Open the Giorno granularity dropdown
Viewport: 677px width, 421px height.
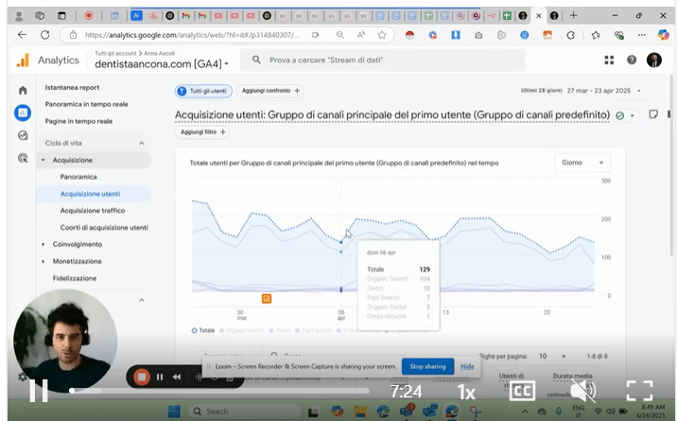(582, 163)
